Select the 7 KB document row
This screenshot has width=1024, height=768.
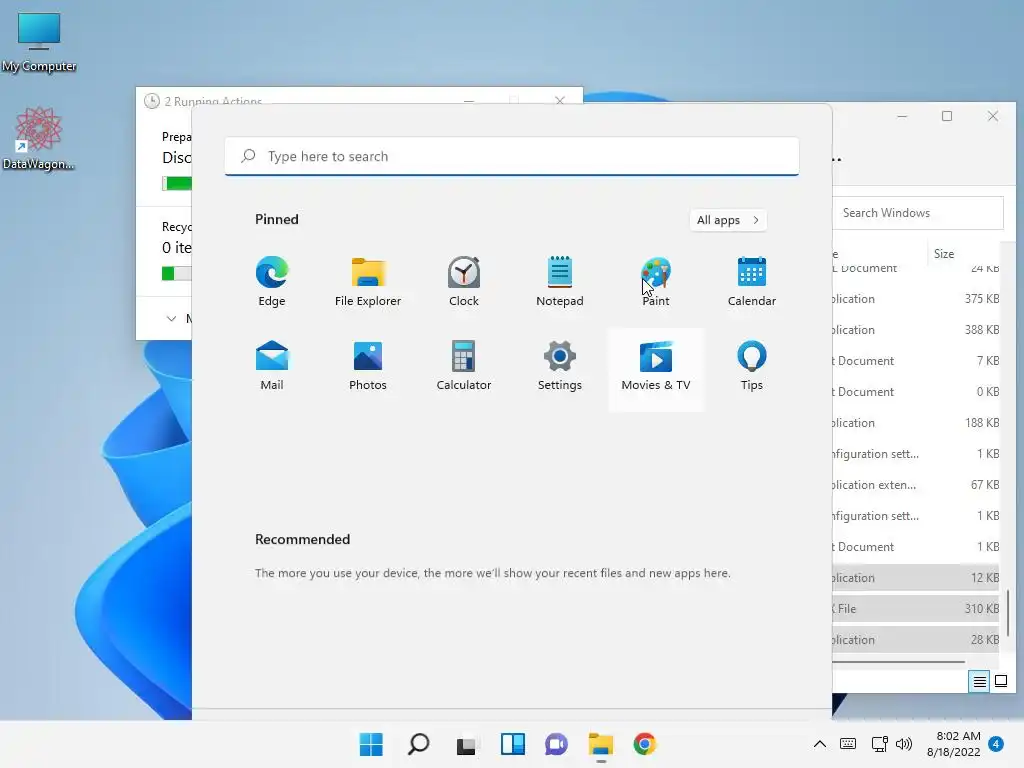pyautogui.click(x=916, y=360)
